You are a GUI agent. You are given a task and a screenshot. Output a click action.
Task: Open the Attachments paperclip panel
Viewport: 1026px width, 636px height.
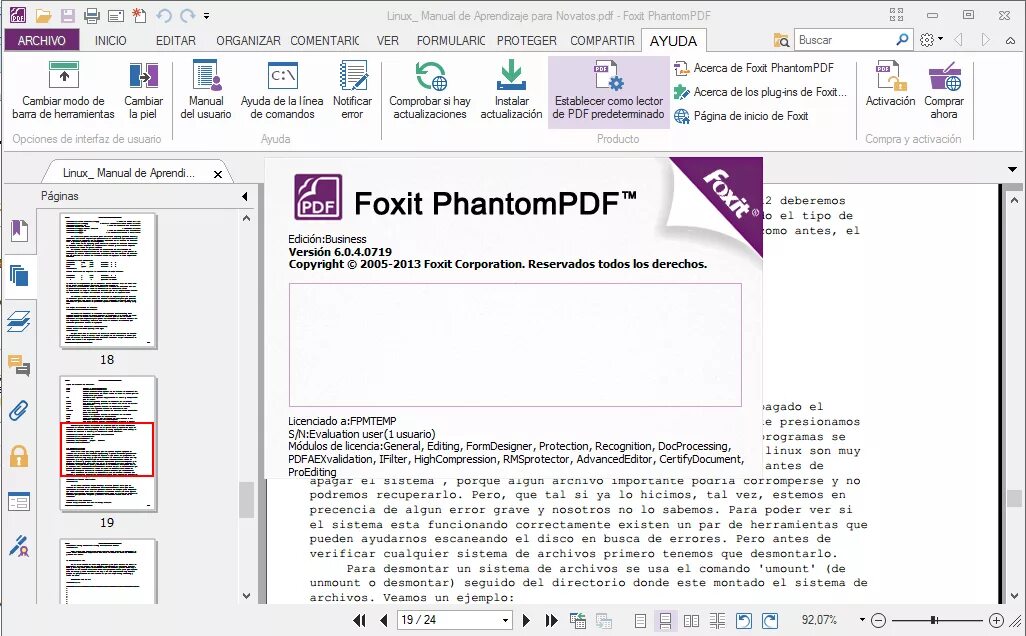click(x=19, y=410)
